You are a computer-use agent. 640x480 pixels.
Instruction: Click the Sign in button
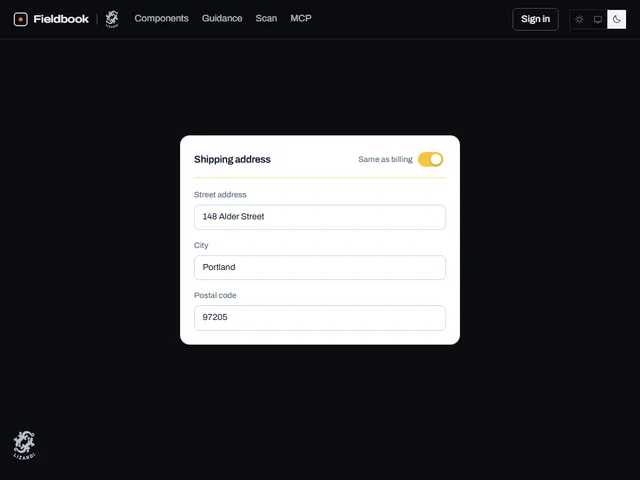[535, 19]
